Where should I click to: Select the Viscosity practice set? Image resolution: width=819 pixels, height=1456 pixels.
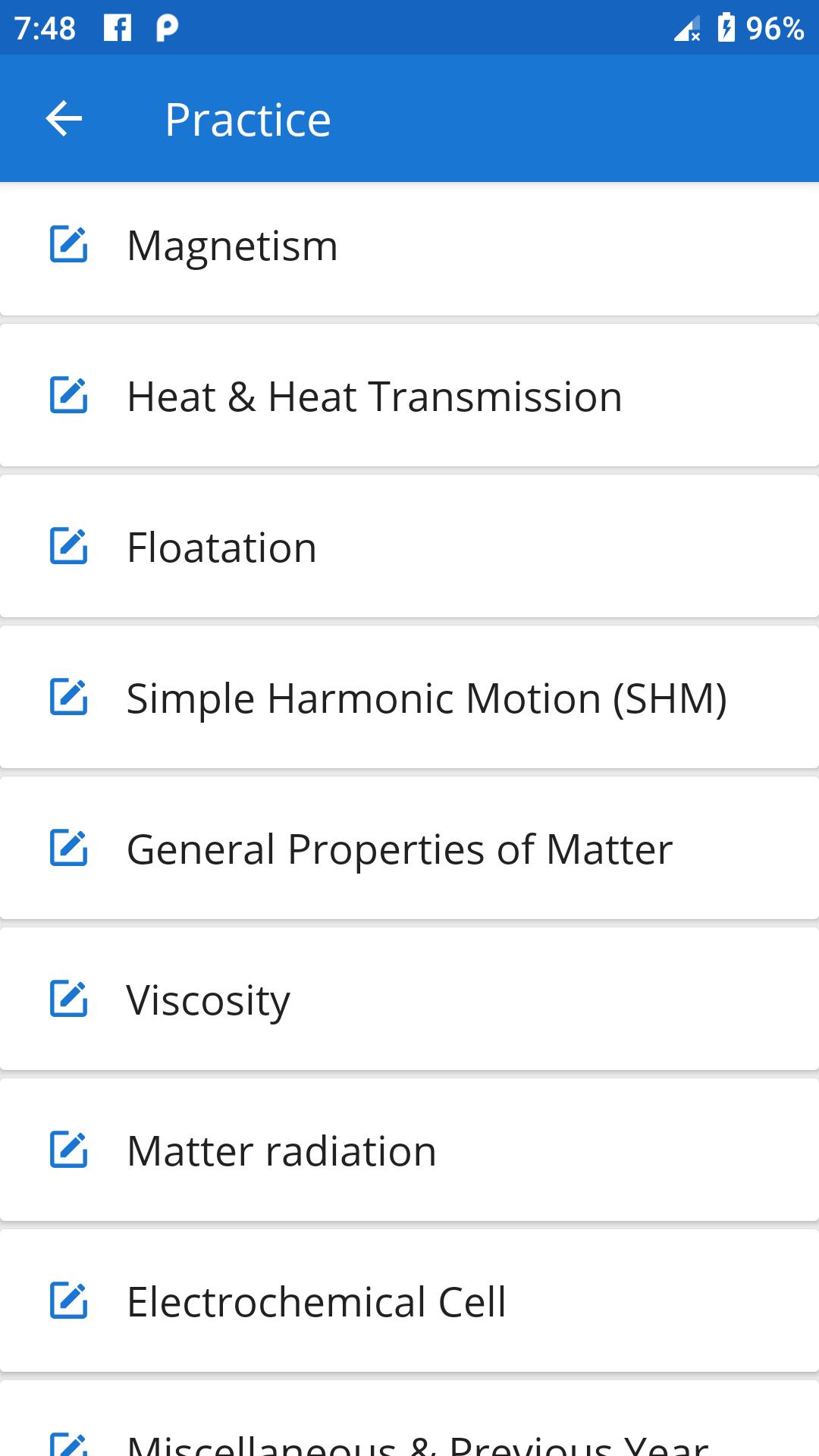pos(209,1000)
